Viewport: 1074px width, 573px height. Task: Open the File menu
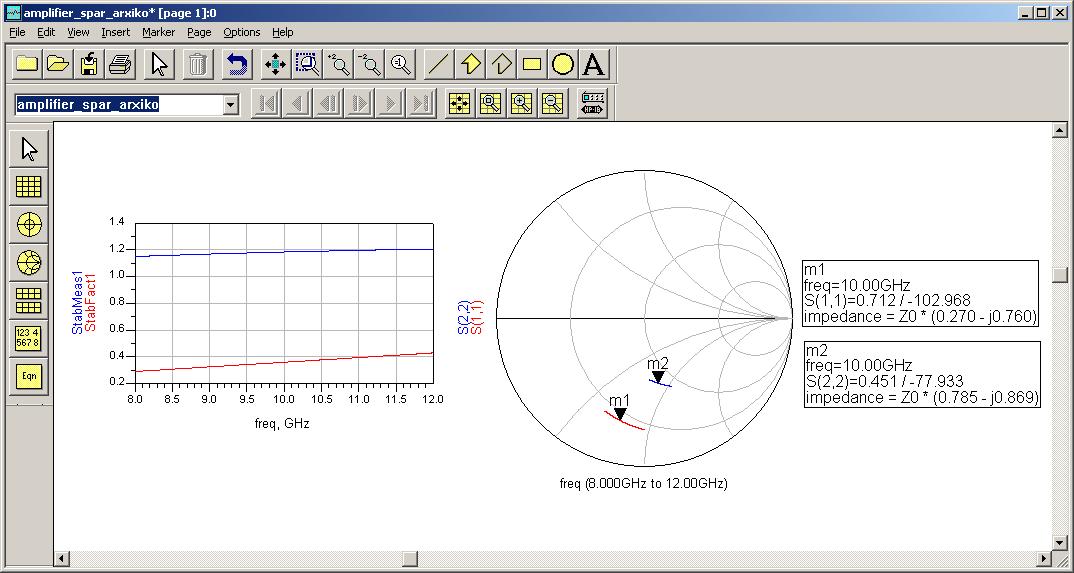17,32
